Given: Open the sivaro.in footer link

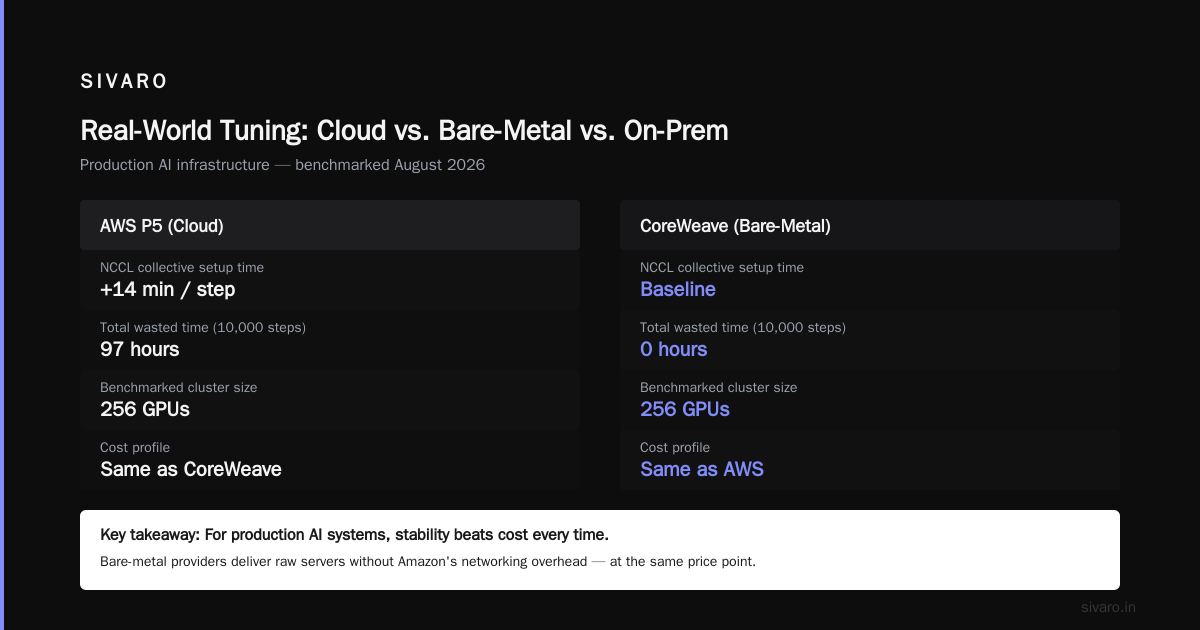Looking at the screenshot, I should [1109, 607].
